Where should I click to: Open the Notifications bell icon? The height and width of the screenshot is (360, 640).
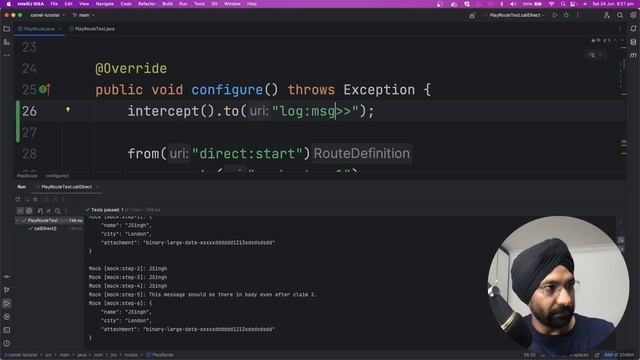633,29
